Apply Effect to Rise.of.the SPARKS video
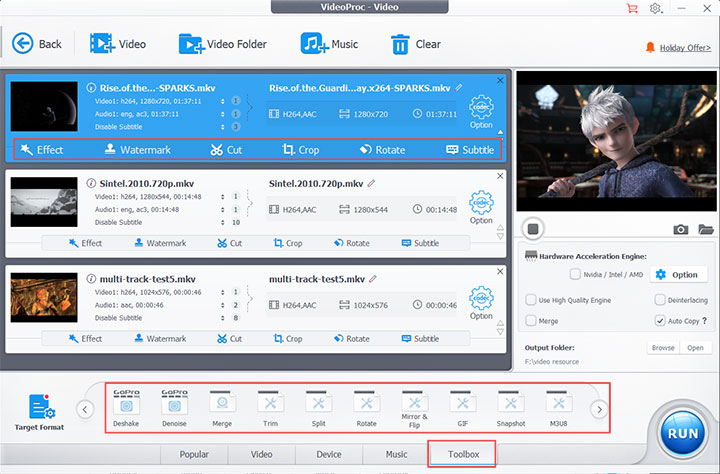This screenshot has width=720, height=474. coord(42,150)
